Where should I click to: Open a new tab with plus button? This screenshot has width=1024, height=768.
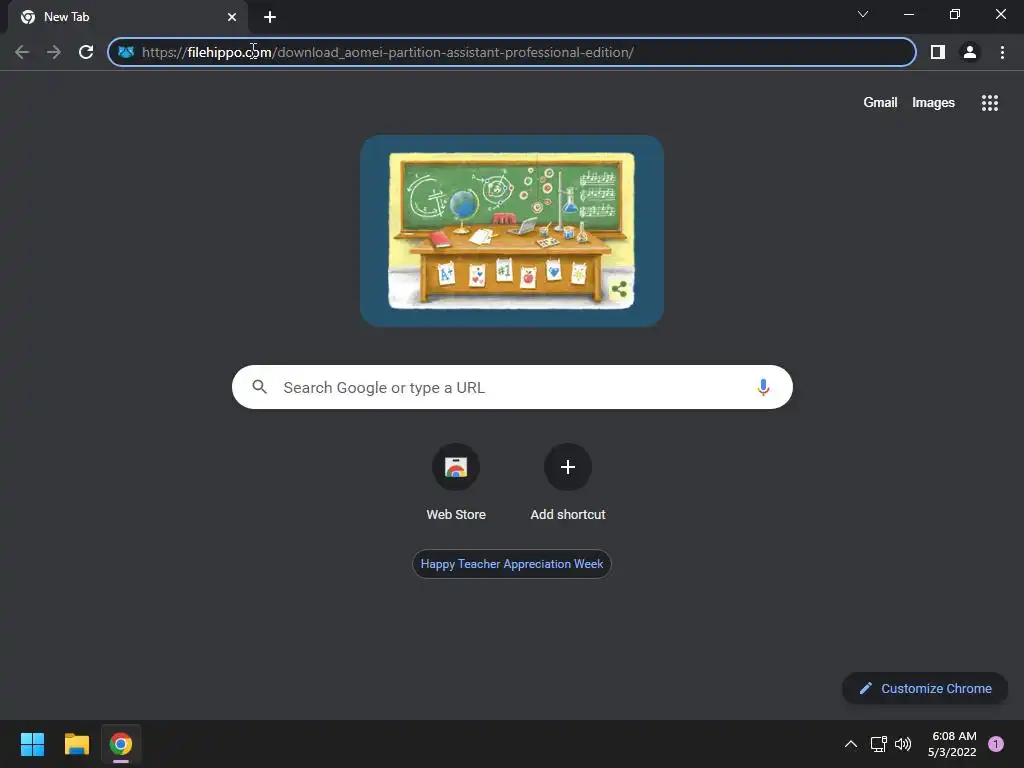click(x=270, y=17)
